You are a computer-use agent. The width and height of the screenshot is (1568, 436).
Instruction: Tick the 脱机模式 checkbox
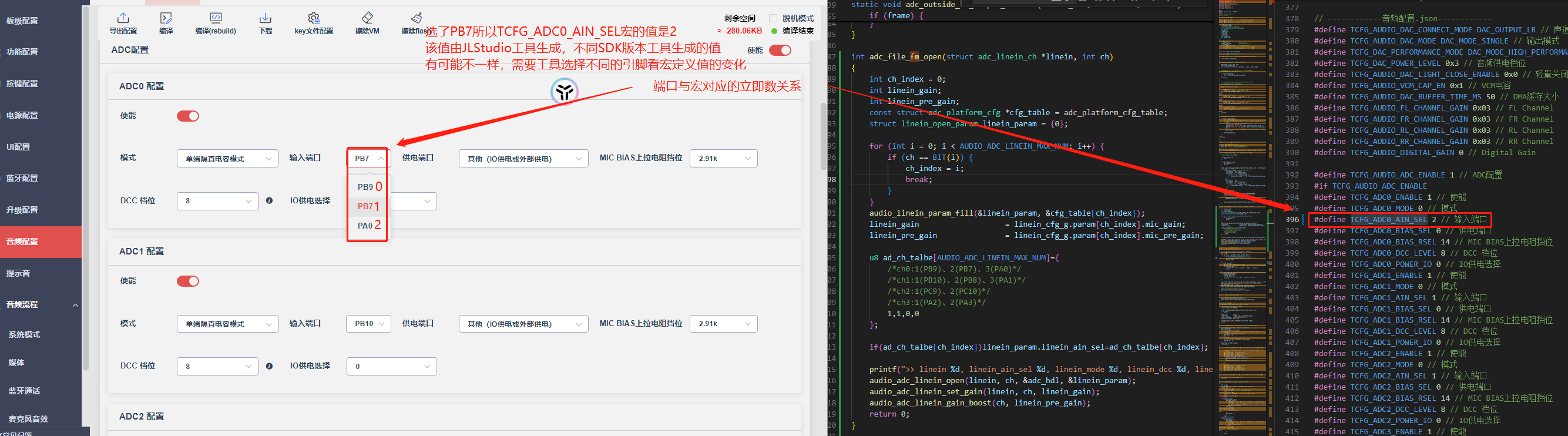pyautogui.click(x=773, y=18)
